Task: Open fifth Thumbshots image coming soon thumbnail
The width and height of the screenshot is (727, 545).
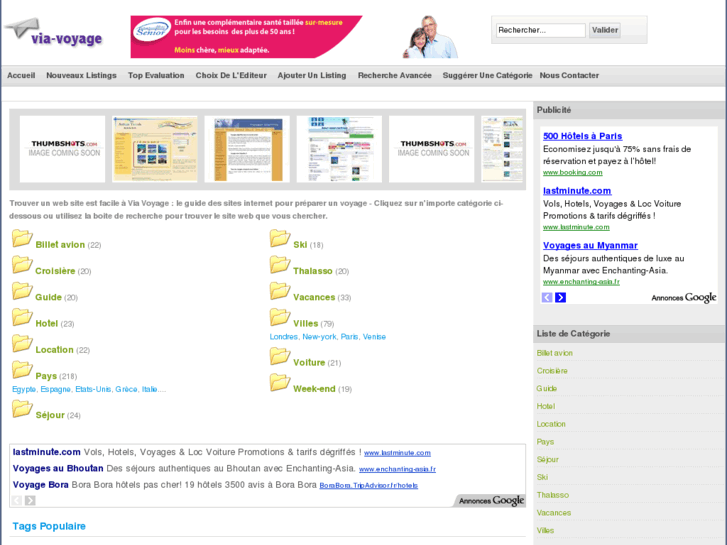Action: pyautogui.click(x=432, y=149)
